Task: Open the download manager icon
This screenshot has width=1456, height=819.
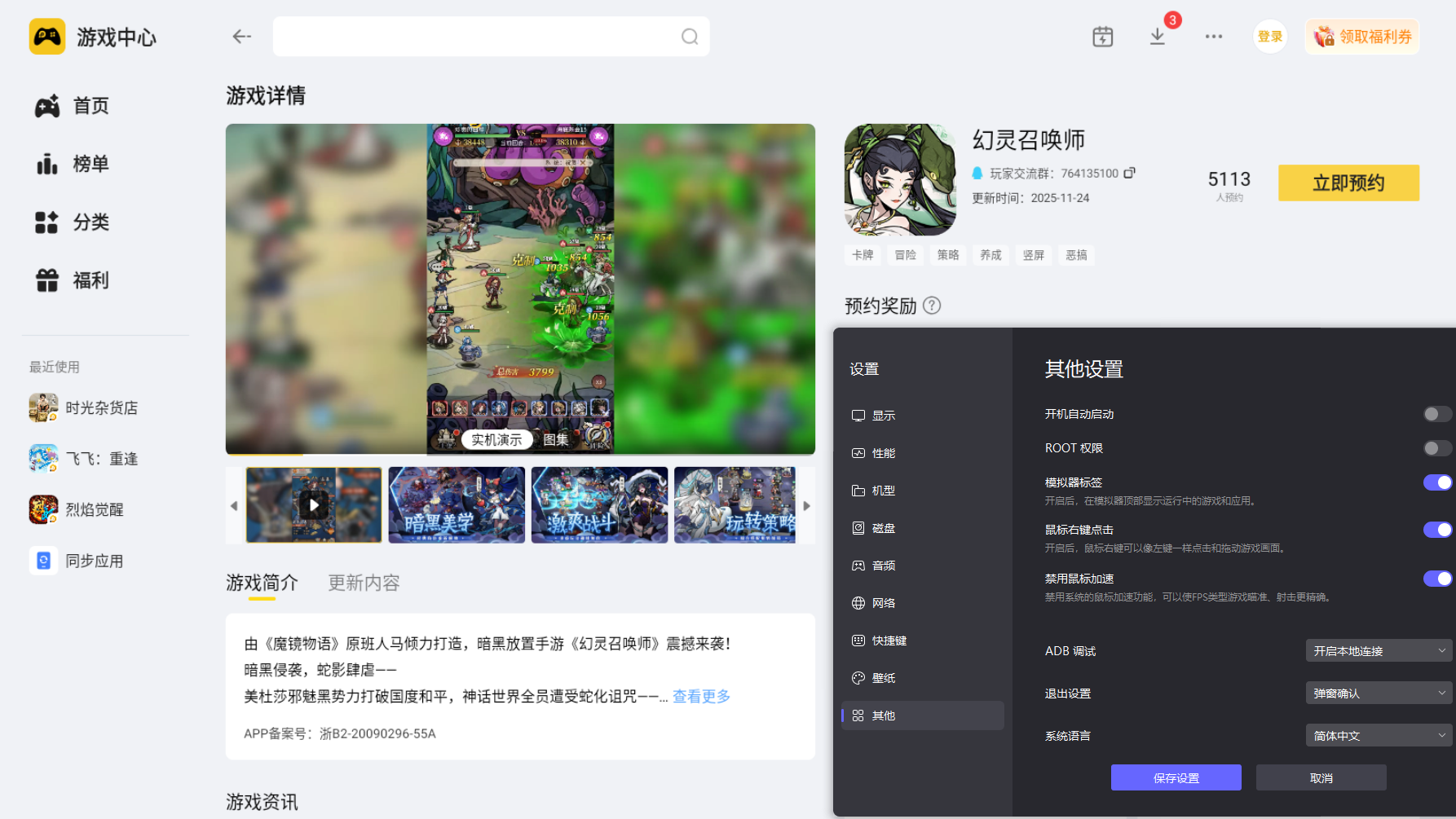Action: 1157,37
